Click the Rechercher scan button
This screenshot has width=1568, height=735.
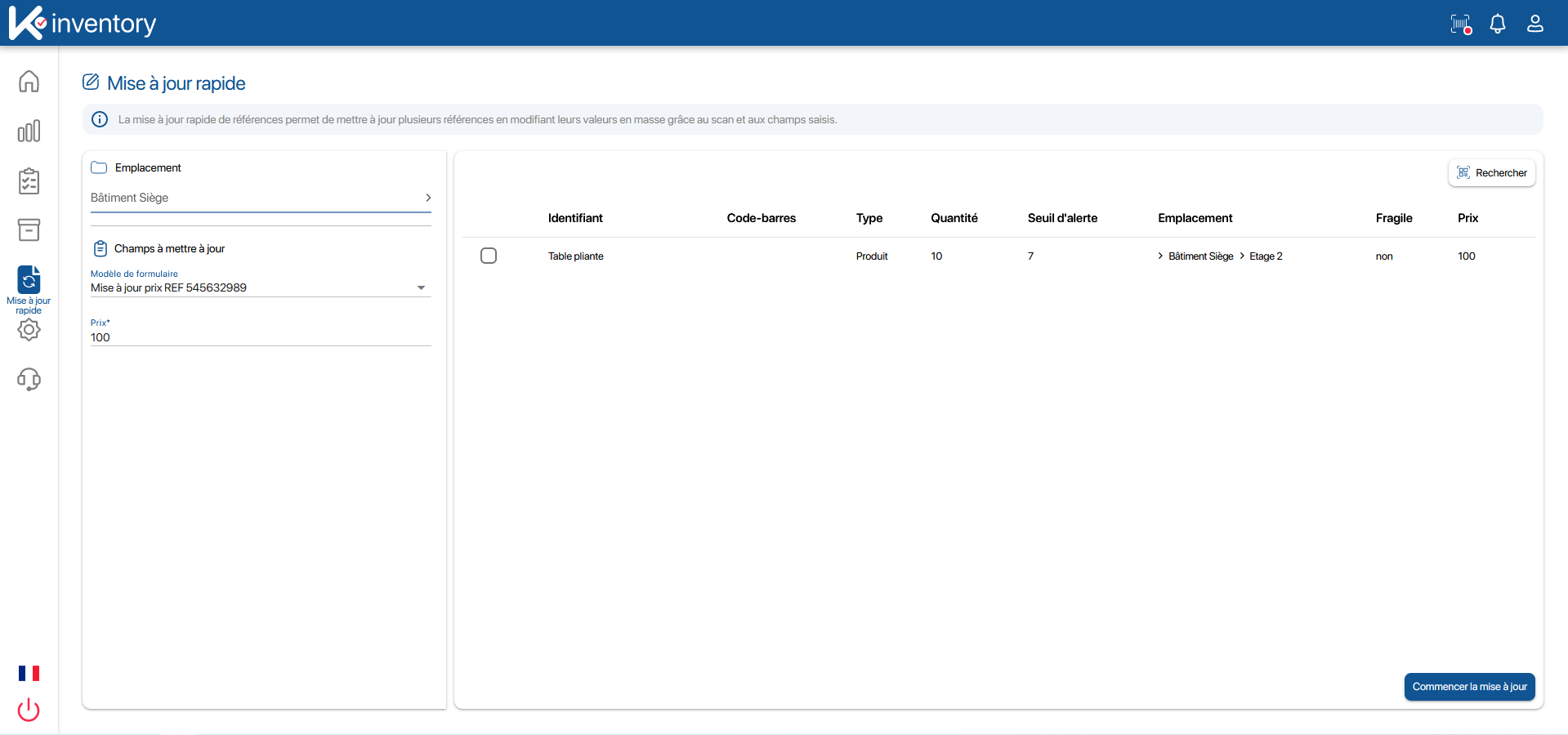1492,172
